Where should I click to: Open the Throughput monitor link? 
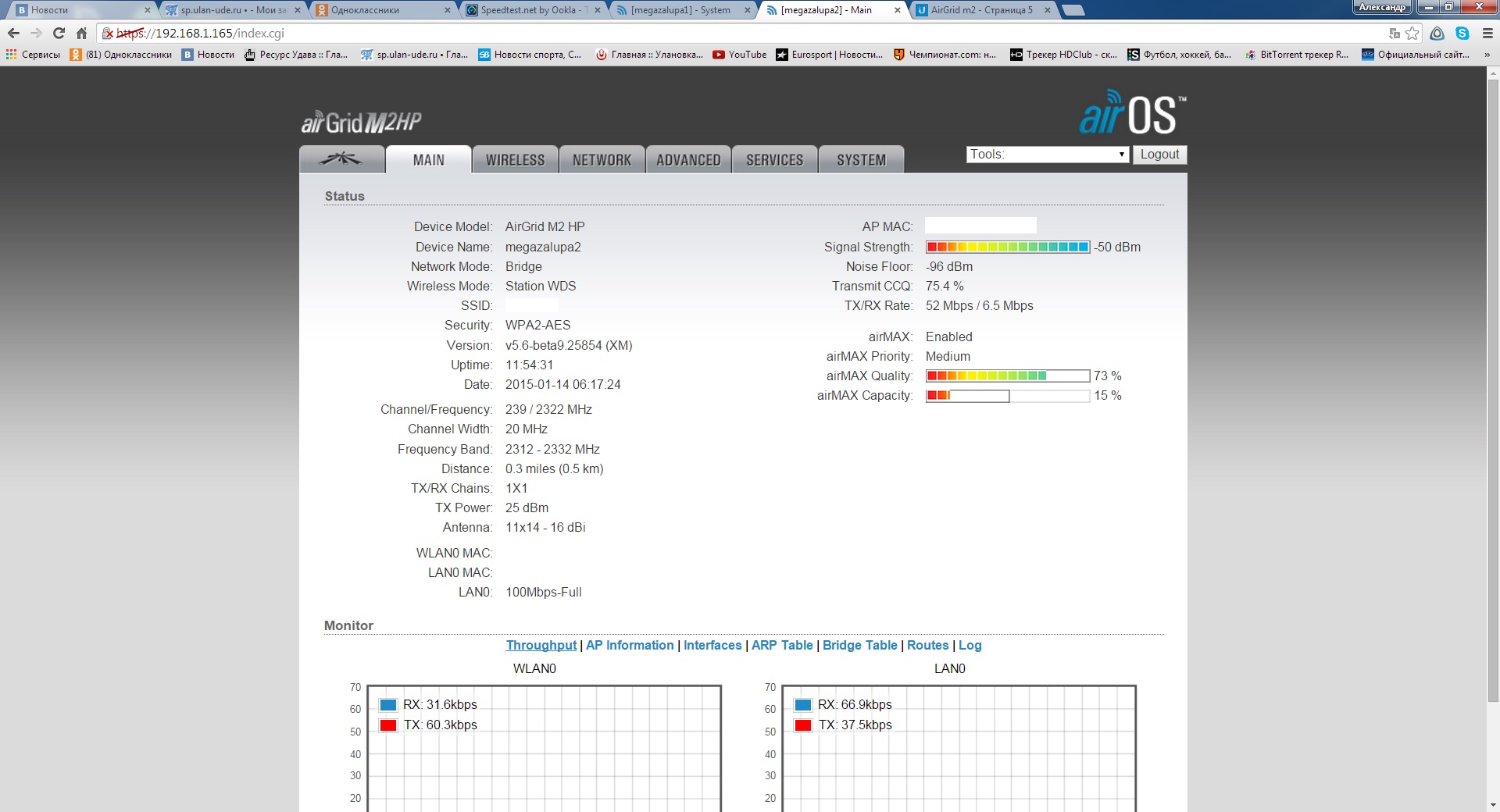(x=541, y=646)
